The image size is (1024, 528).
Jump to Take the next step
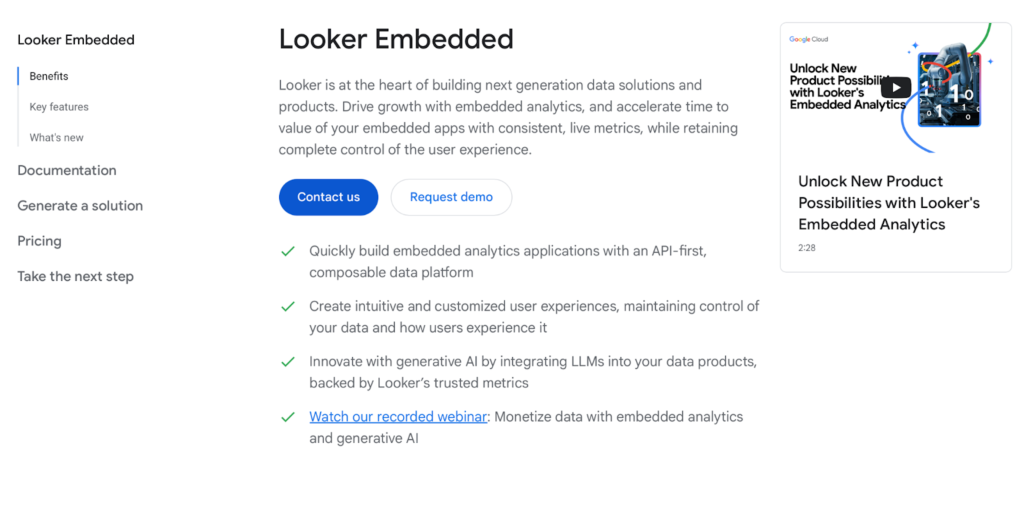pos(75,276)
